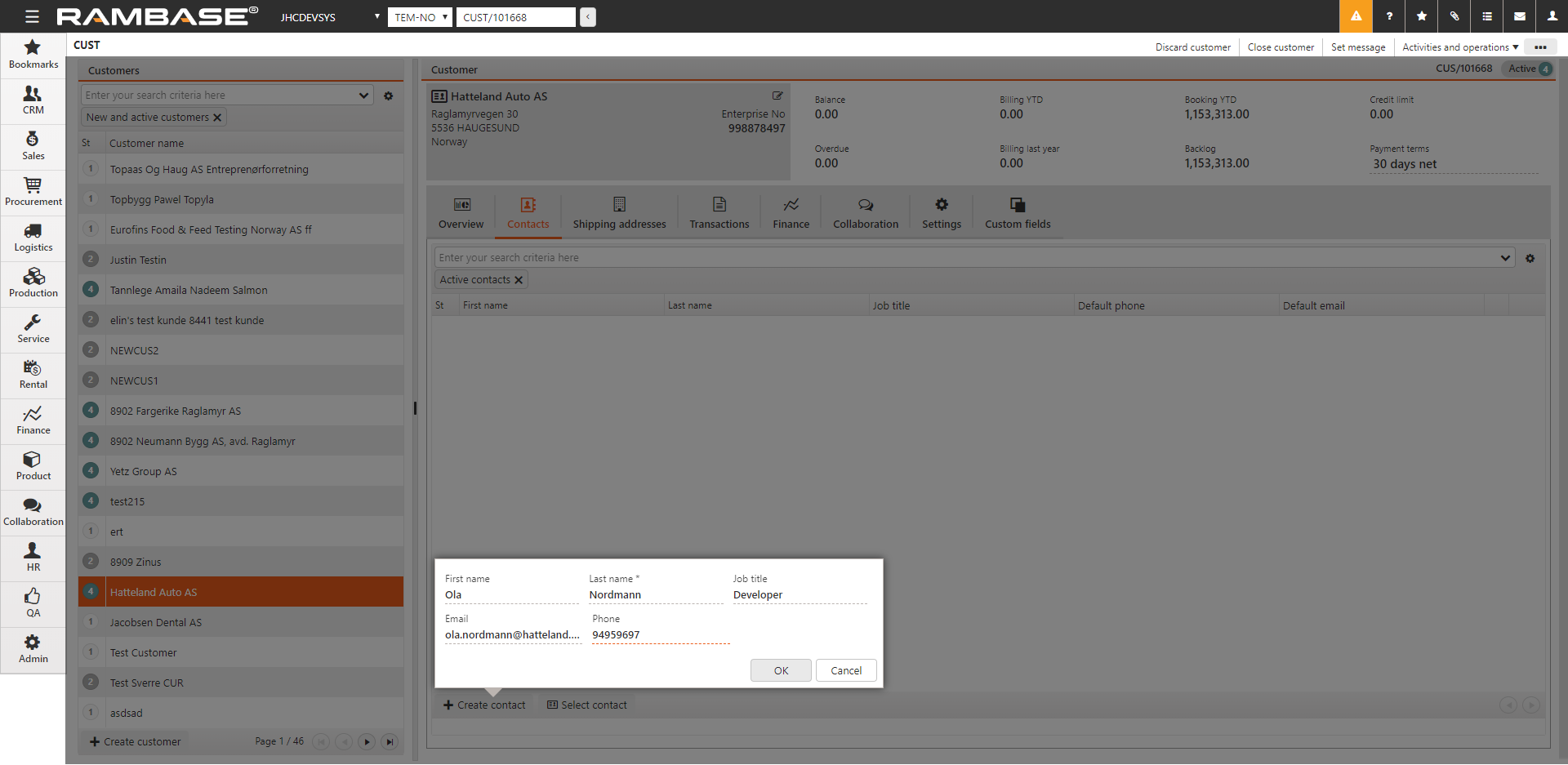
Task: Collapse the left panel with arrow button
Action: tap(588, 17)
